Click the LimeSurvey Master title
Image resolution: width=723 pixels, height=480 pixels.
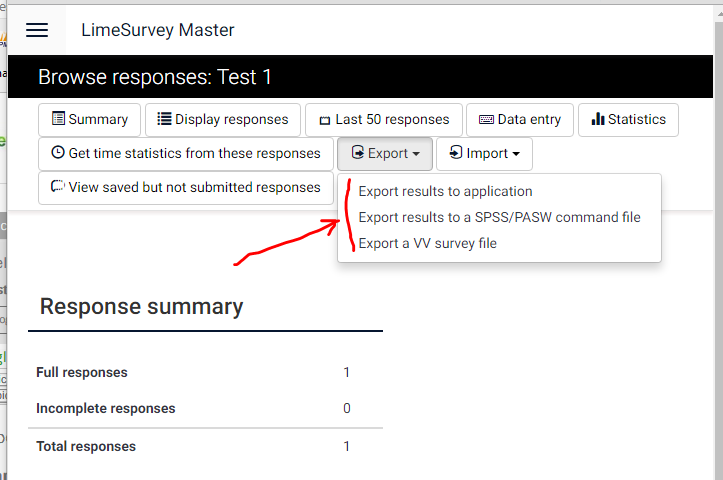[x=157, y=30]
